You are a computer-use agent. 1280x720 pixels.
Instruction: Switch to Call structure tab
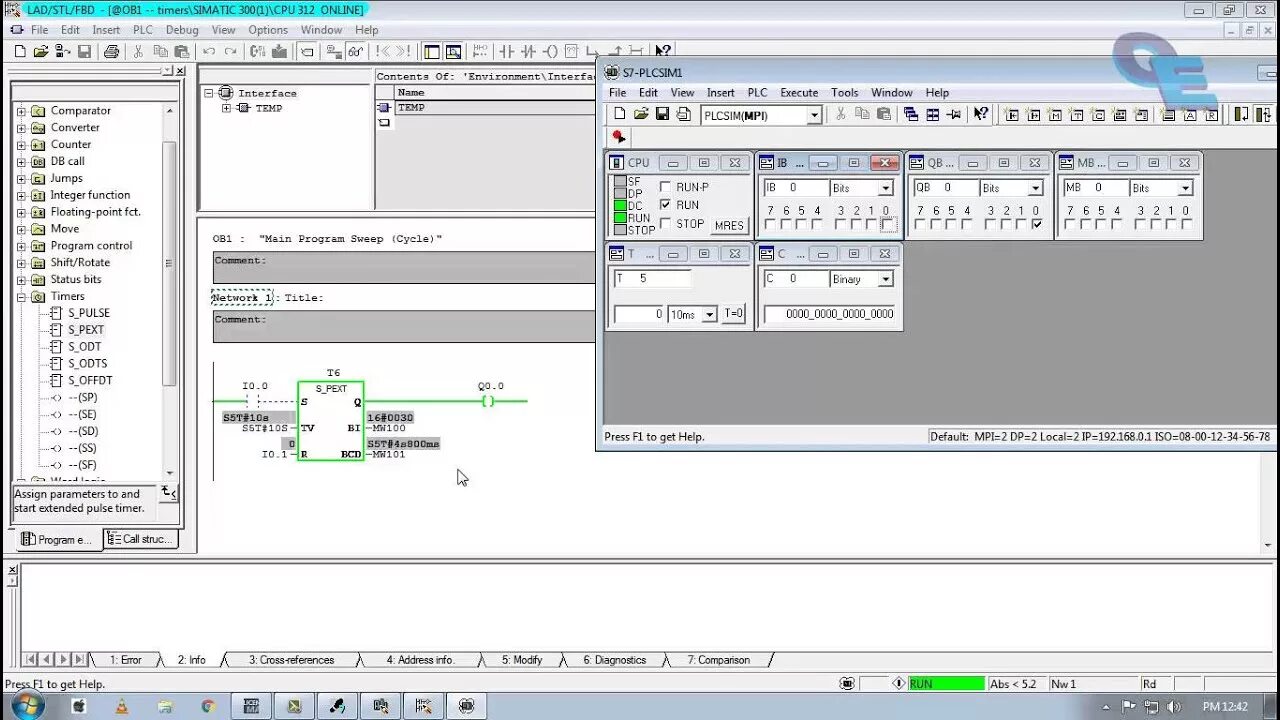tap(141, 539)
